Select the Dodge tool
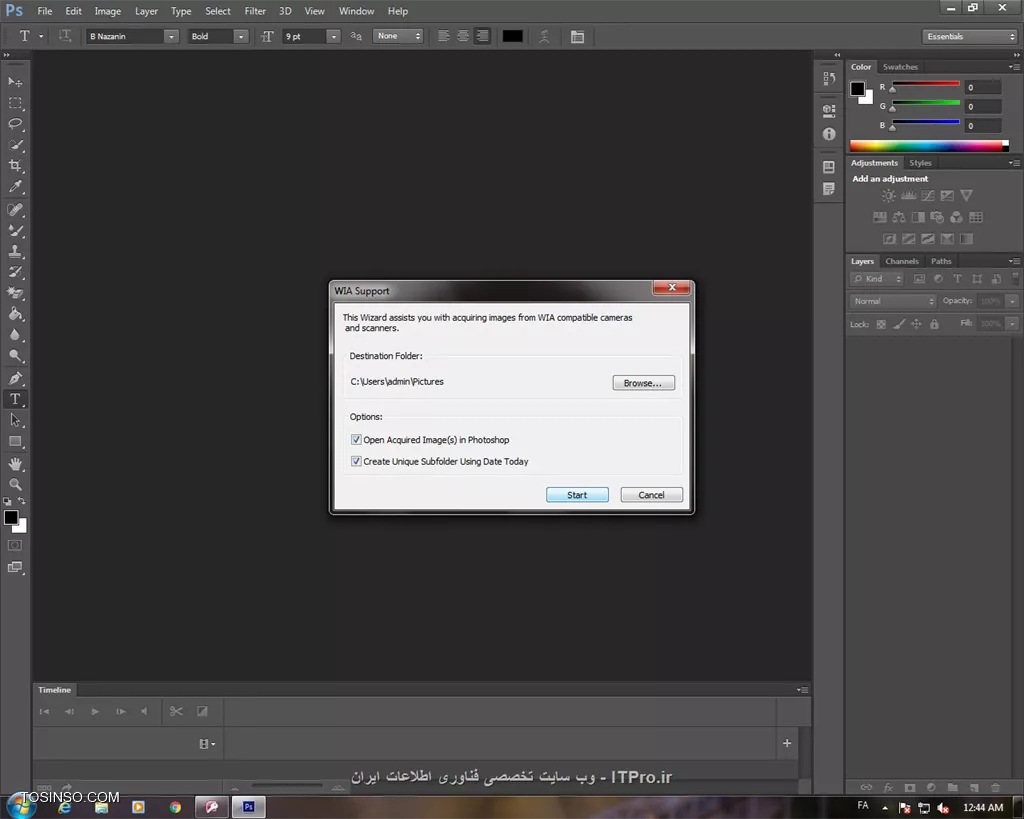Image resolution: width=1024 pixels, height=819 pixels. [15, 356]
